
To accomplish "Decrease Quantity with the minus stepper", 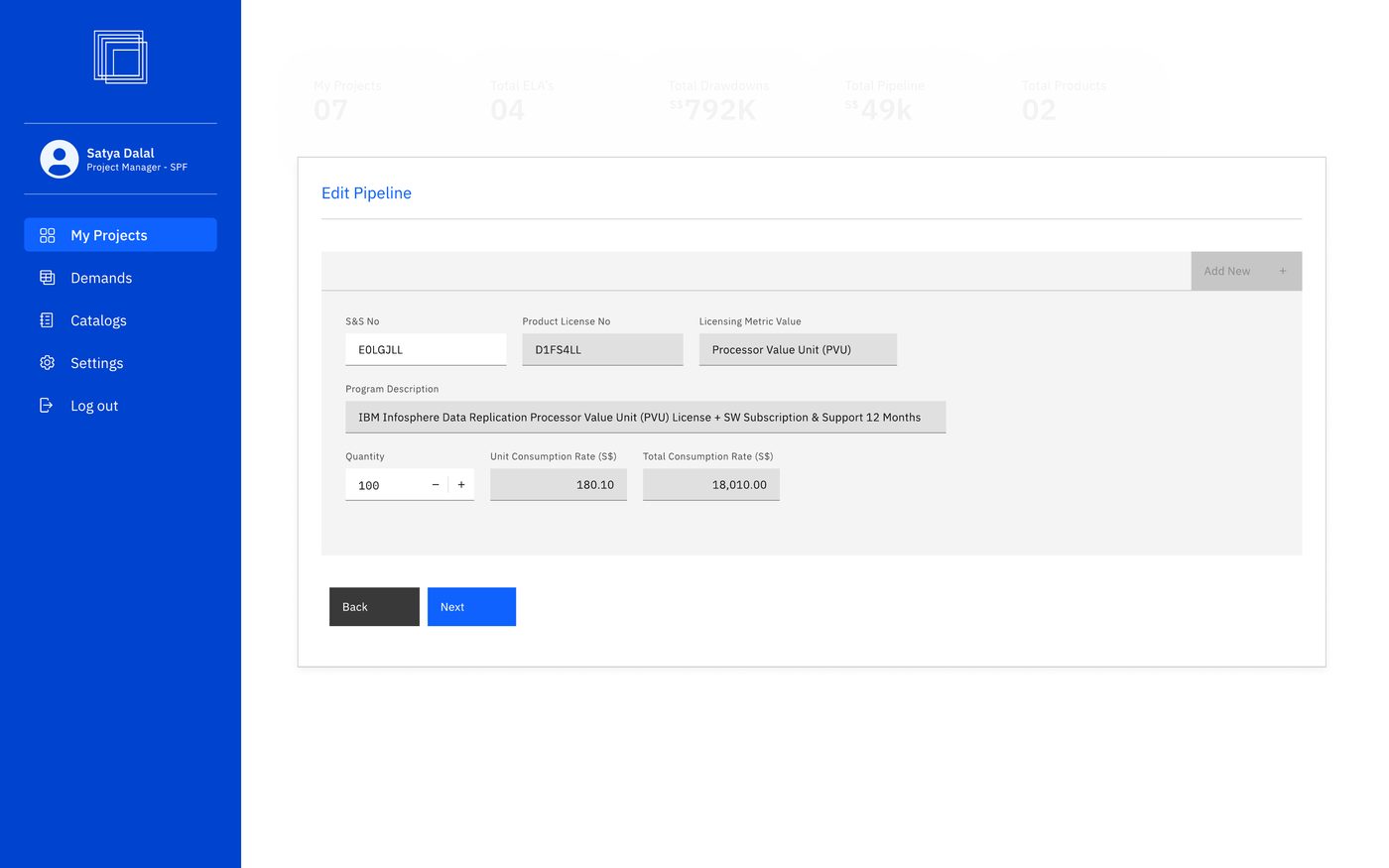I will pyautogui.click(x=436, y=485).
